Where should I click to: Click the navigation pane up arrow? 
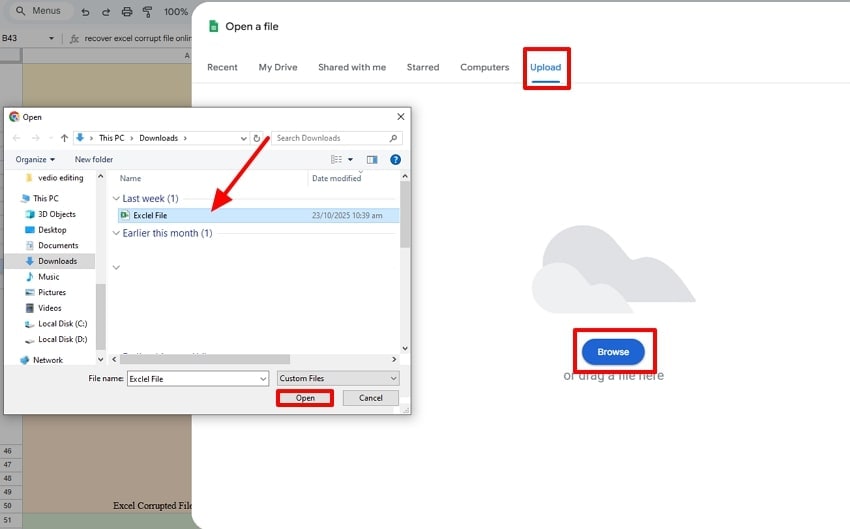coord(101,177)
